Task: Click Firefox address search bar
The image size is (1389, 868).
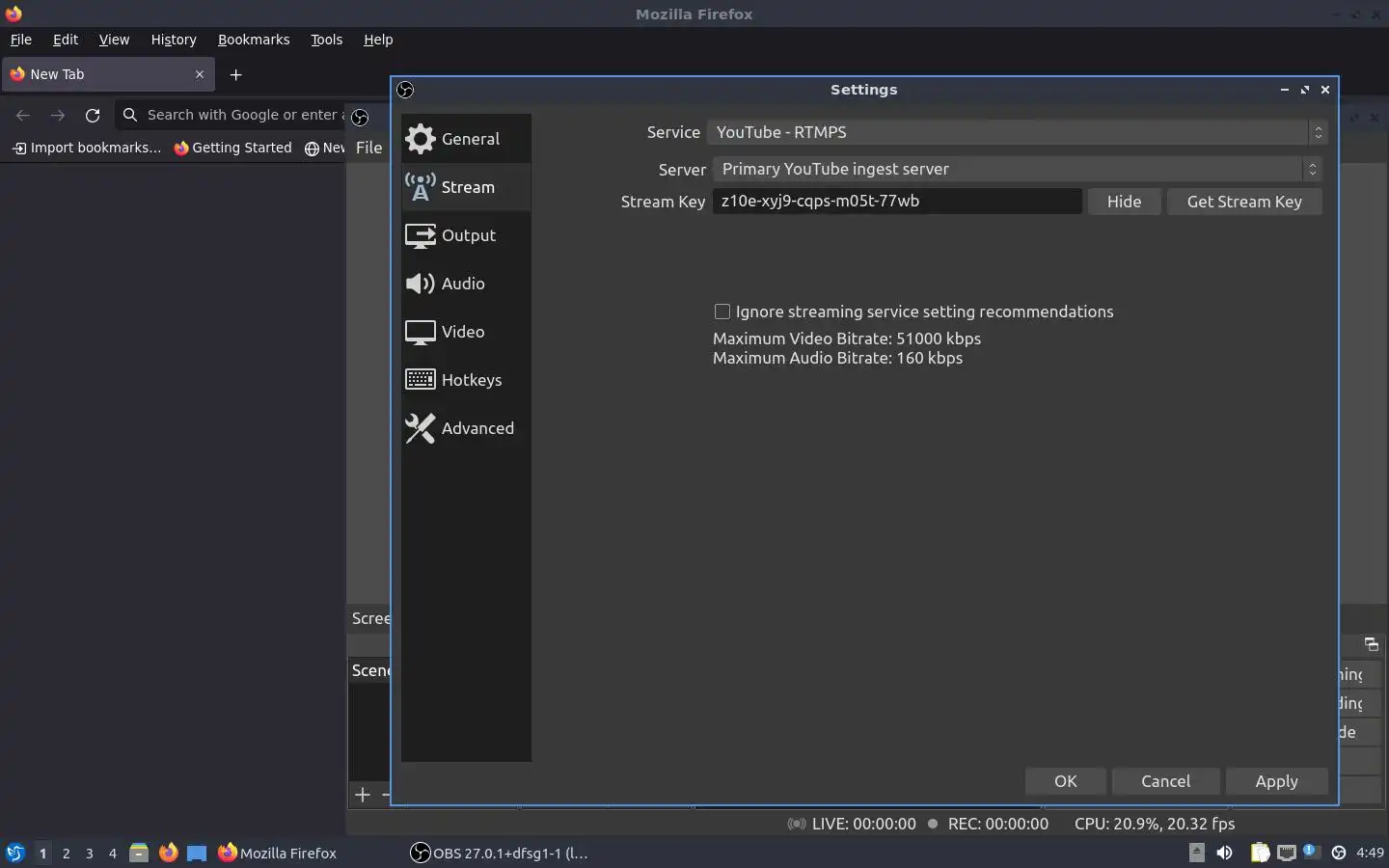Action: pos(231,115)
